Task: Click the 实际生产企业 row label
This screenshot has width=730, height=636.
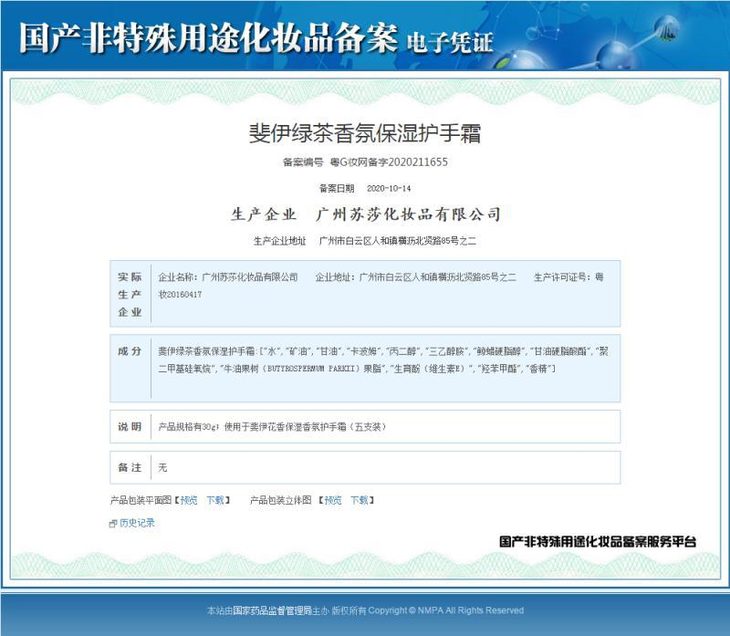Action: coord(130,294)
